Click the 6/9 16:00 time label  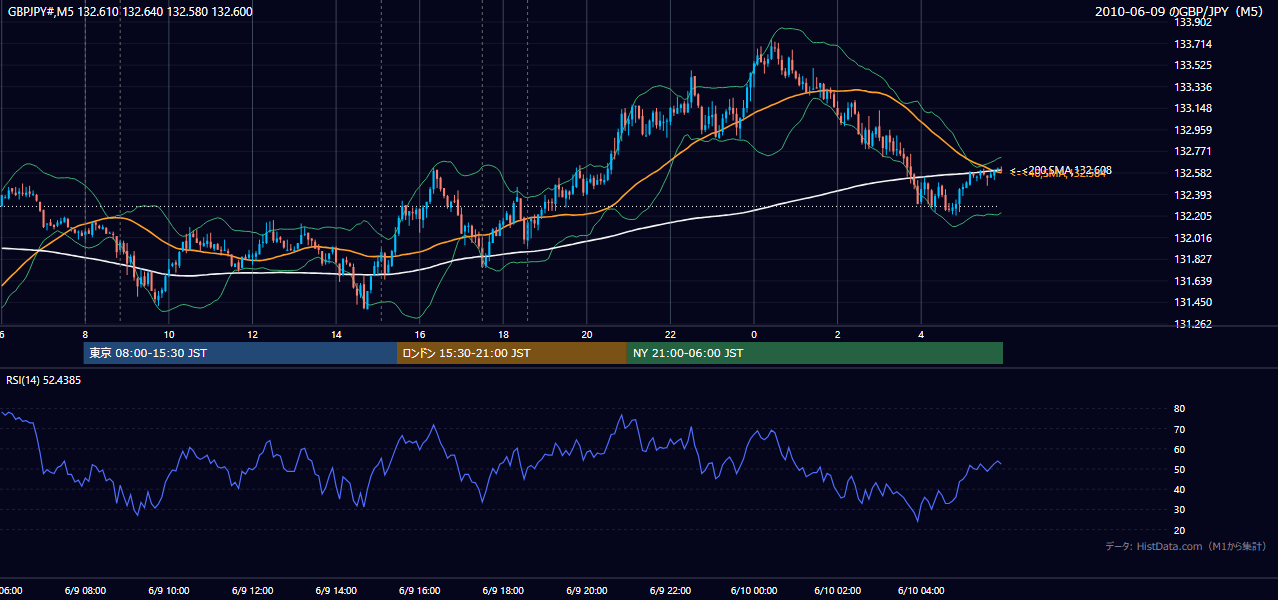click(419, 591)
